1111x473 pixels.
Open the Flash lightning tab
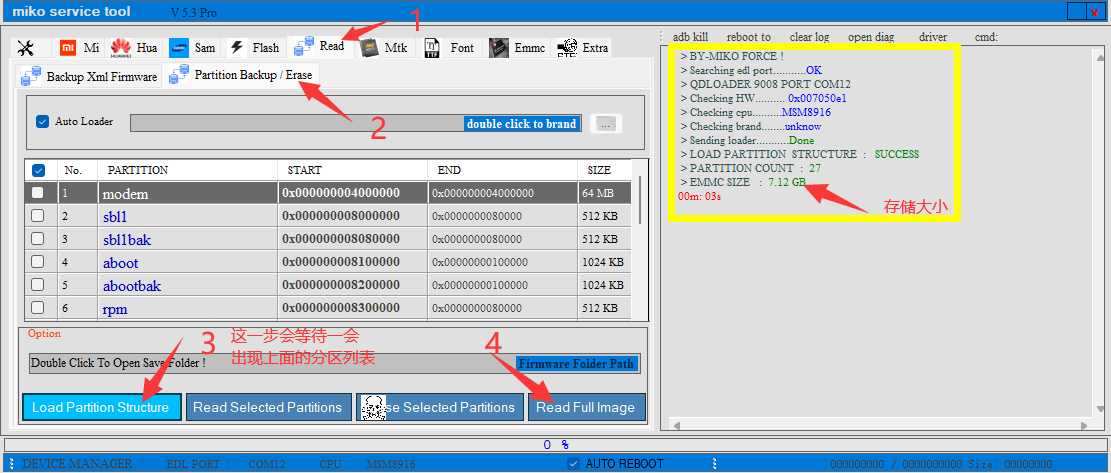click(254, 48)
